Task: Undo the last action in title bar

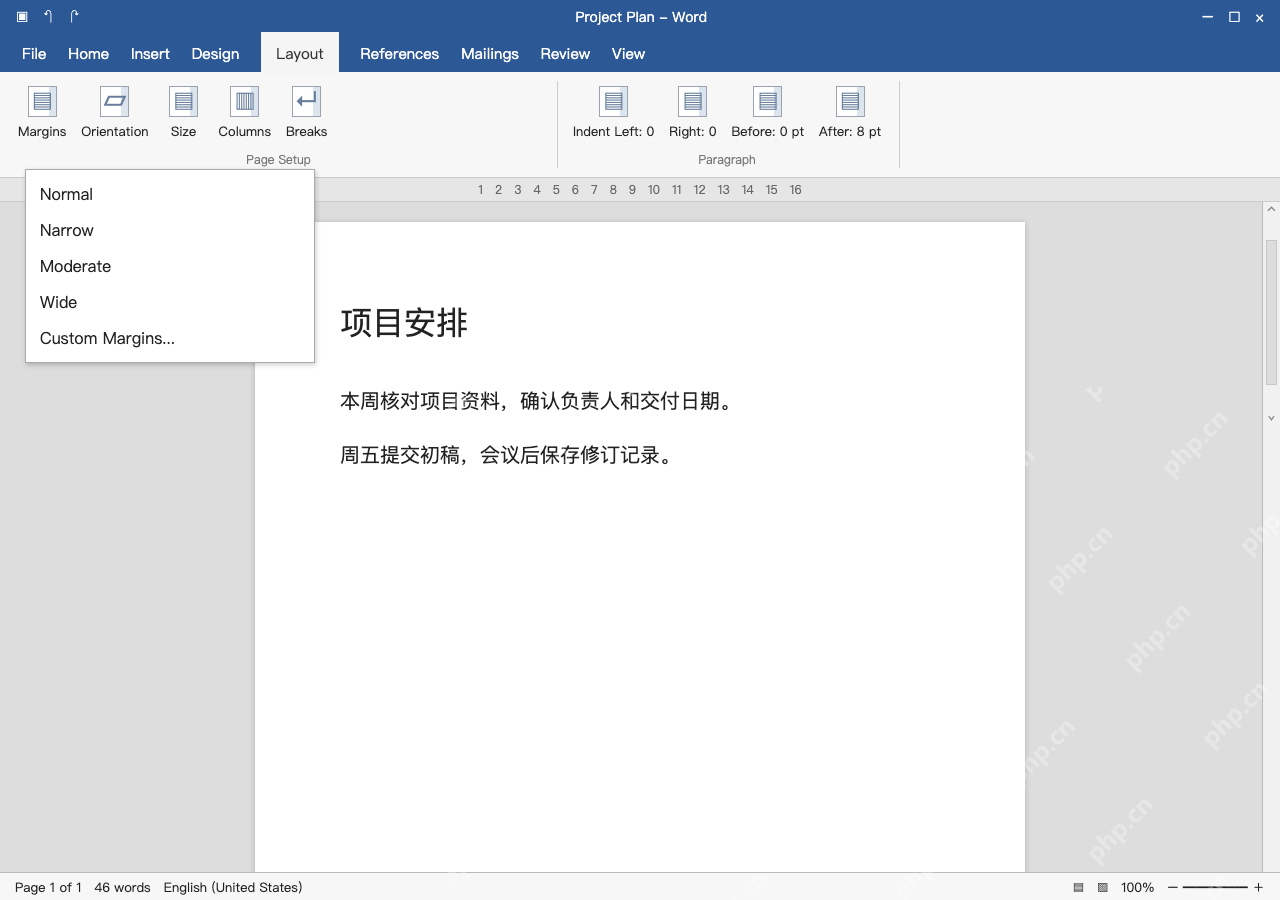Action: [x=48, y=17]
